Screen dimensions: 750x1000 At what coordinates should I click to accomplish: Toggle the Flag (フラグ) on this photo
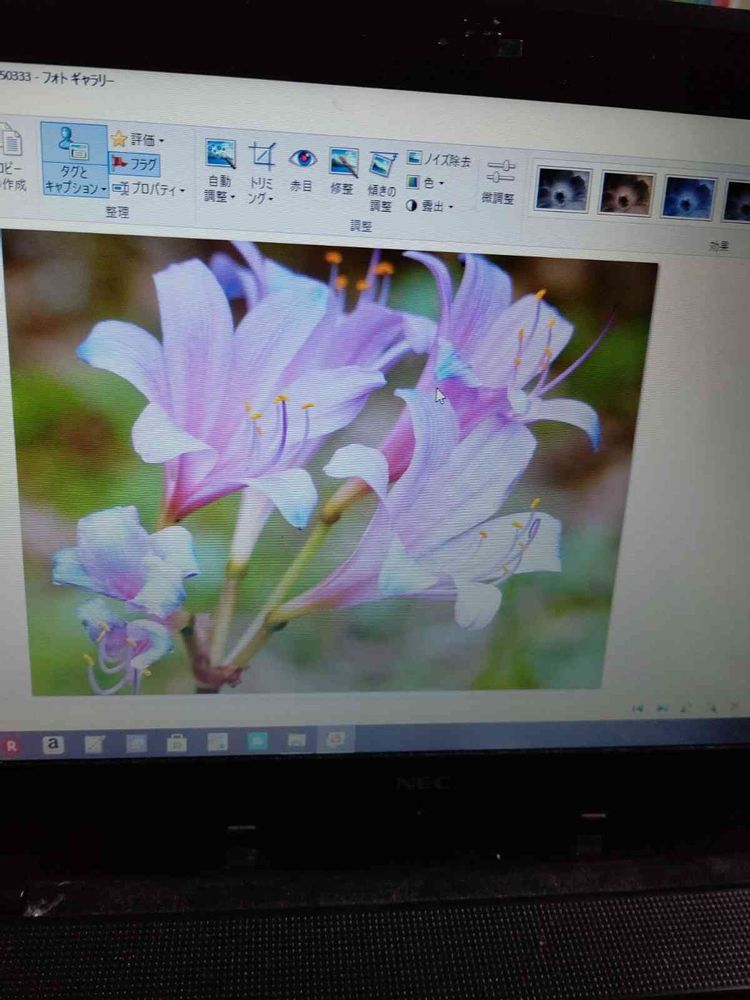135,164
